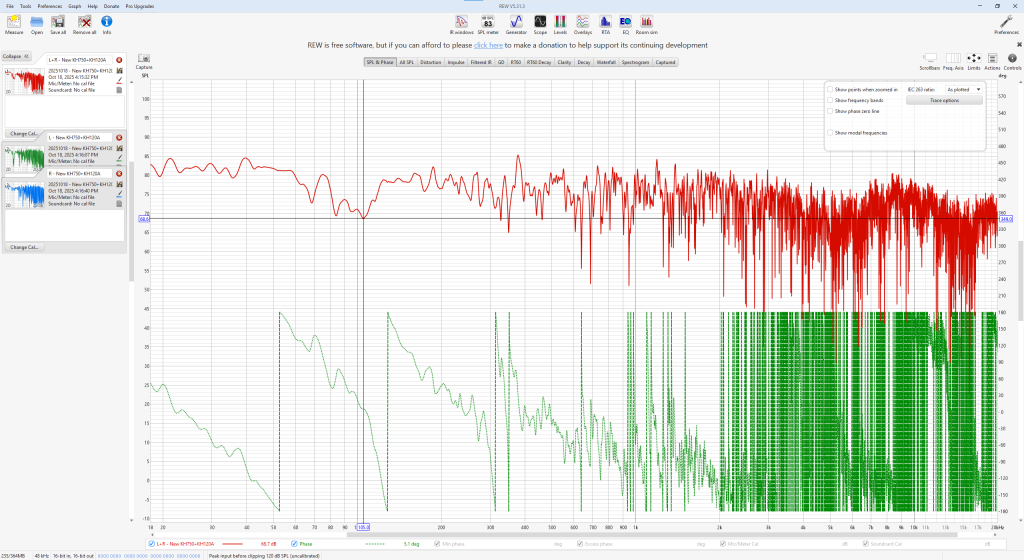
Task: Open the IEC 263 ratio dropdown
Action: [964, 89]
